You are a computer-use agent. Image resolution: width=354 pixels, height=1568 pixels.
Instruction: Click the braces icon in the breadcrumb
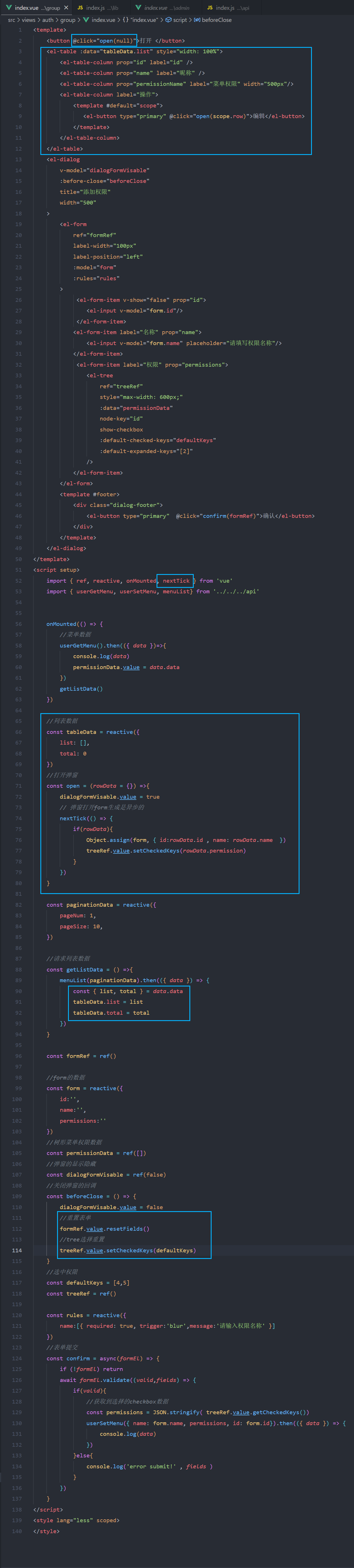pos(125,20)
